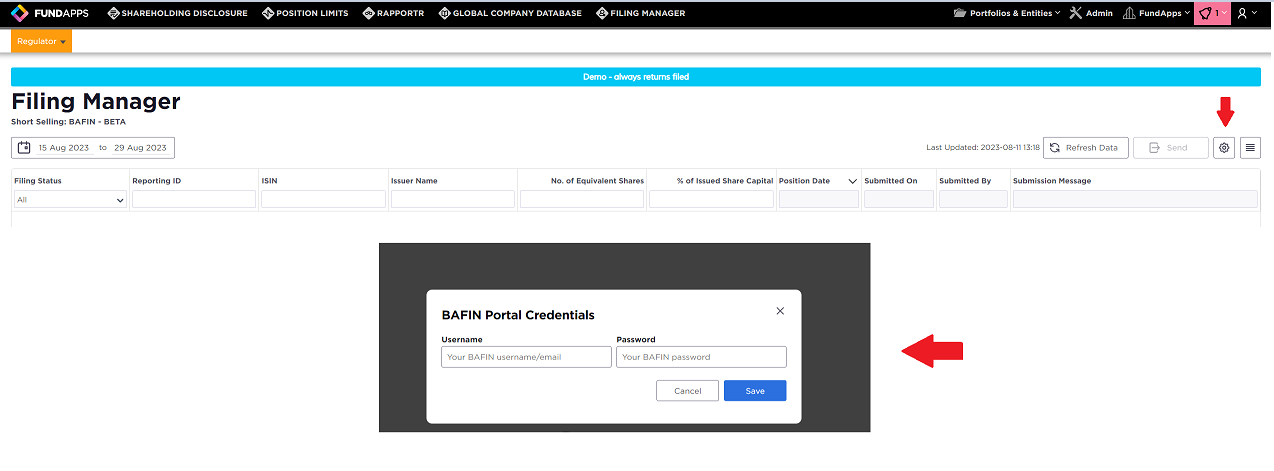Click the Global Company Database icon
Image resolution: width=1274 pixels, height=471 pixels.
444,13
